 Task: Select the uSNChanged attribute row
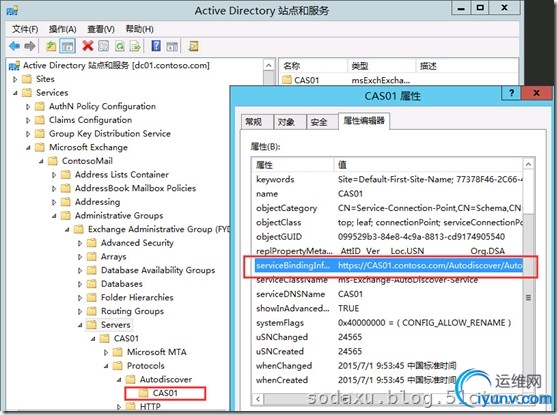coord(389,337)
